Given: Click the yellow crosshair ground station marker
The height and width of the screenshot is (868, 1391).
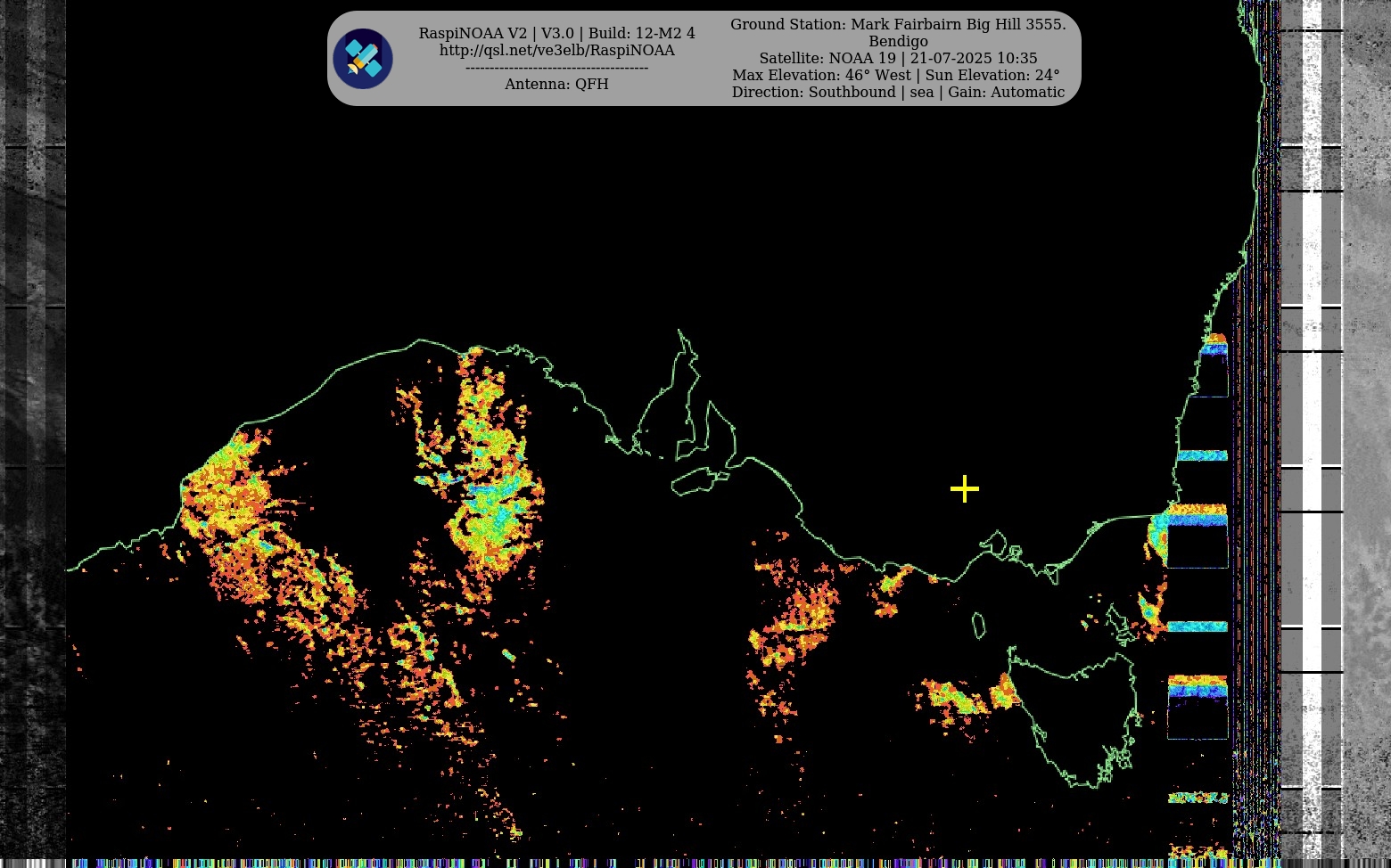Looking at the screenshot, I should pyautogui.click(x=964, y=488).
